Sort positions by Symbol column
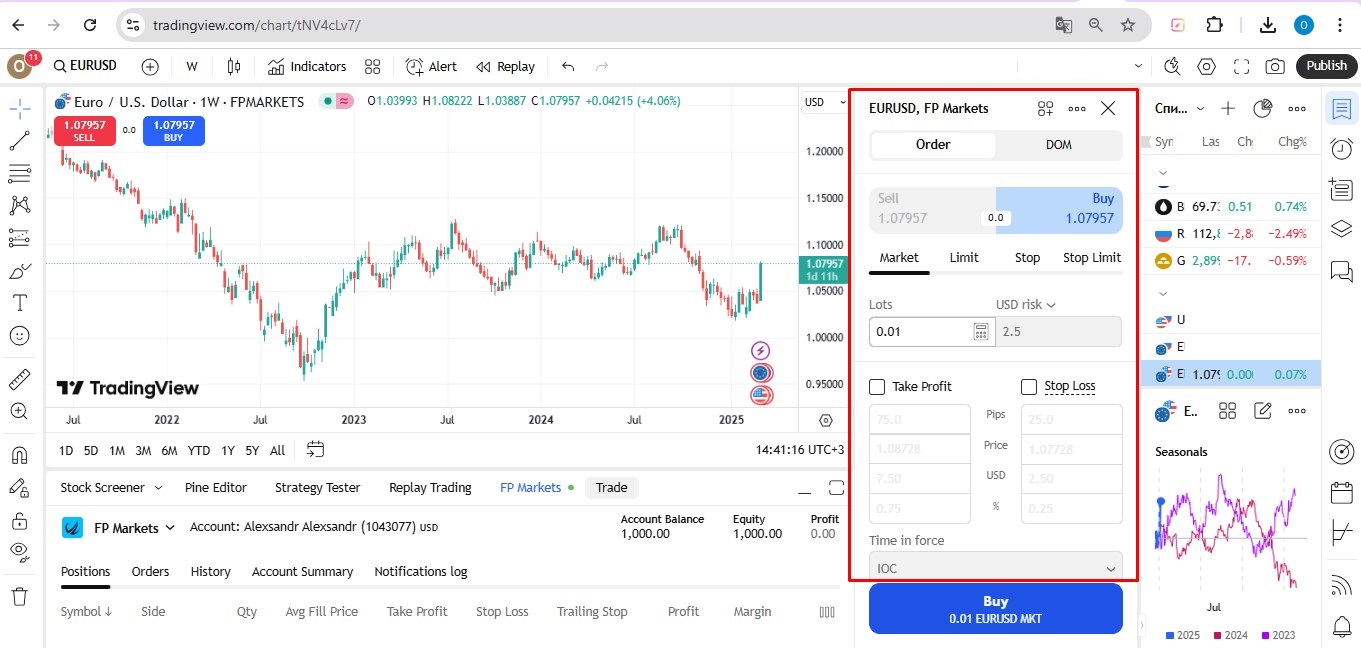The height and width of the screenshot is (648, 1361). [x=86, y=611]
